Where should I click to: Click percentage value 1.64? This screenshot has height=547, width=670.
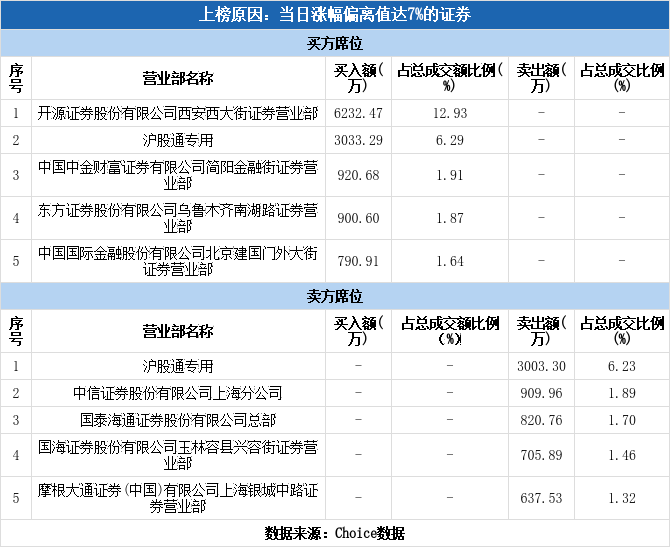pos(450,261)
